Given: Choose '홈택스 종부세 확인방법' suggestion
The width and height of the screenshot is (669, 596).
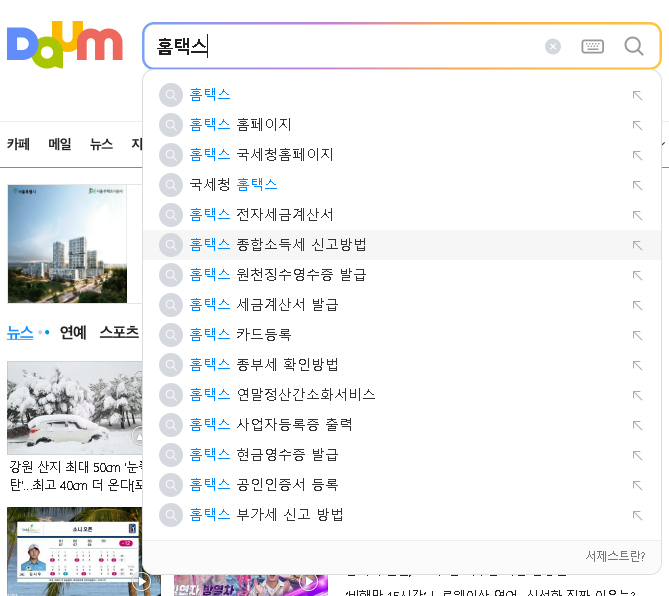Looking at the screenshot, I should 401,365.
